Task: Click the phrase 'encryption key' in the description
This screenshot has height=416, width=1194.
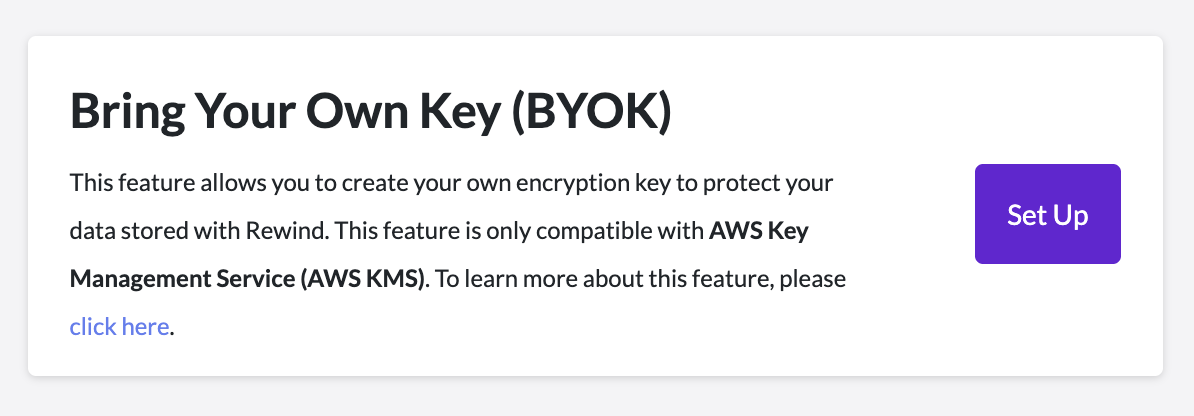Action: point(569,185)
